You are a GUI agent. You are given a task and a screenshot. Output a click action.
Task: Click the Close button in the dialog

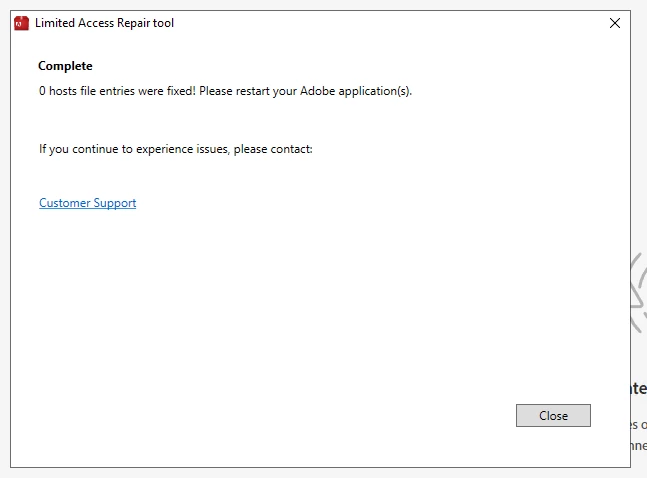(x=553, y=415)
